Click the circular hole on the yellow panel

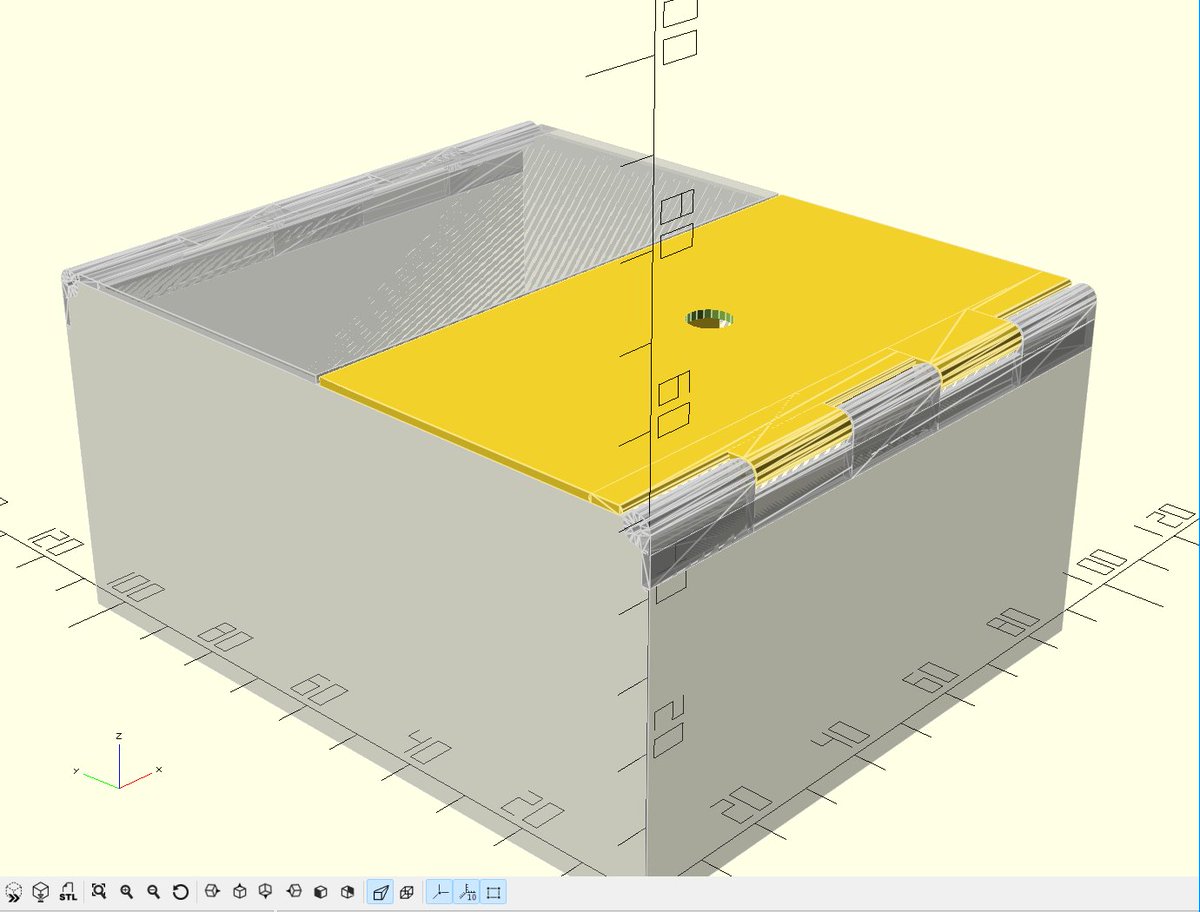point(710,318)
